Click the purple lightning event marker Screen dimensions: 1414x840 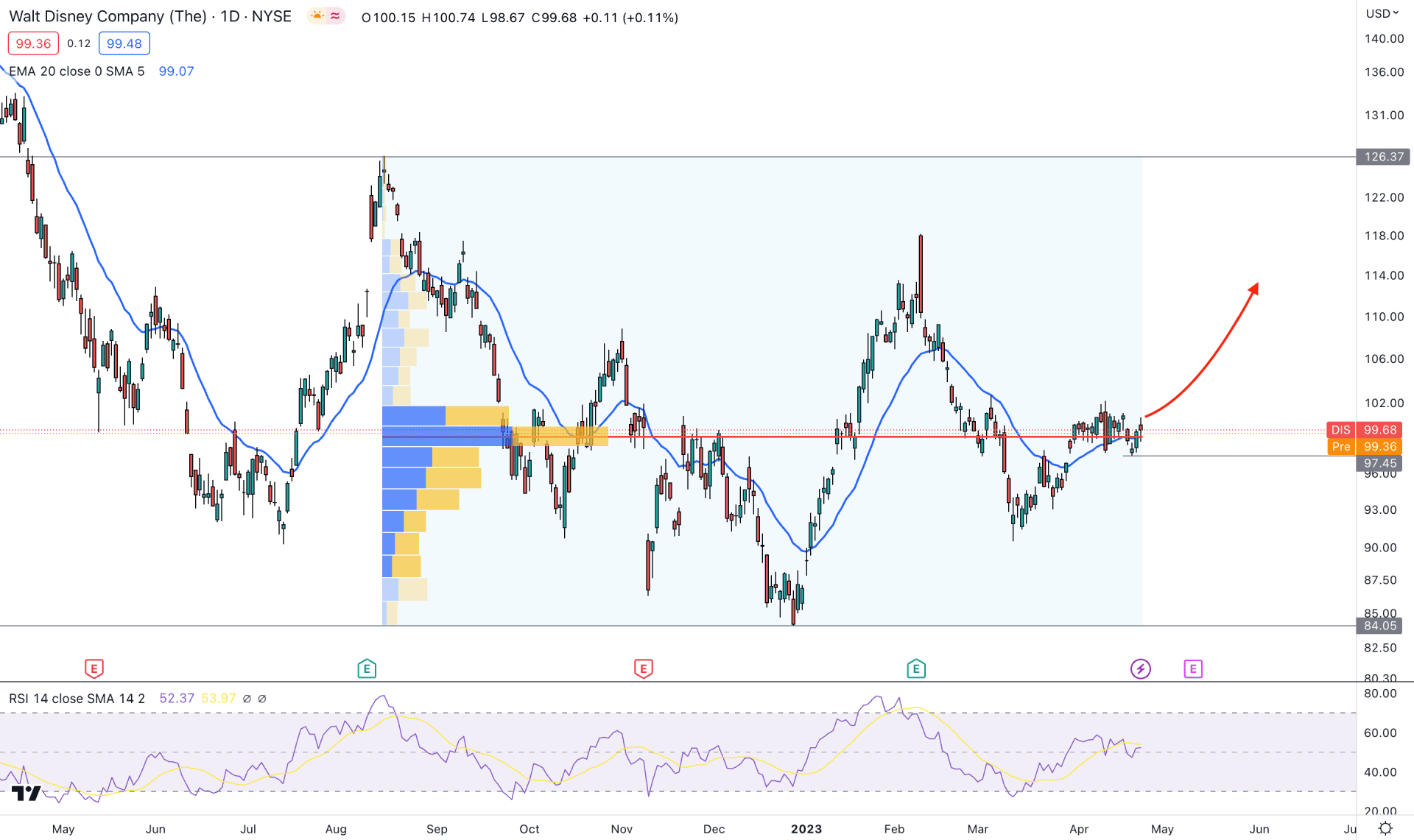pyautogui.click(x=1141, y=668)
